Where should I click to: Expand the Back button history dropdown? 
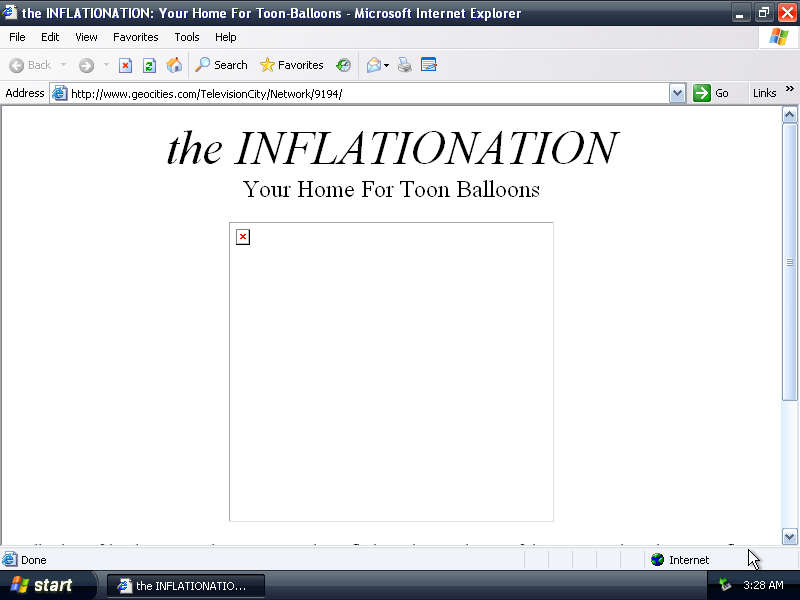(64, 65)
